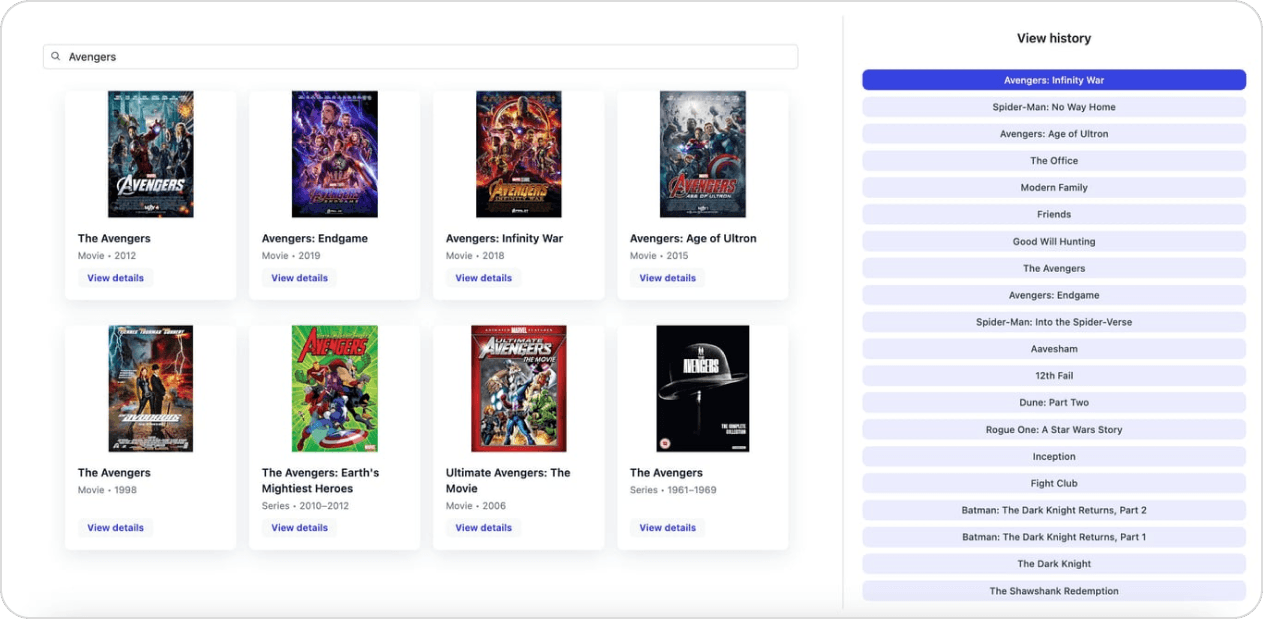The image size is (1263, 619).
Task: Click Batman: The Dark Knight Returns, Part 2
Action: click(1053, 510)
